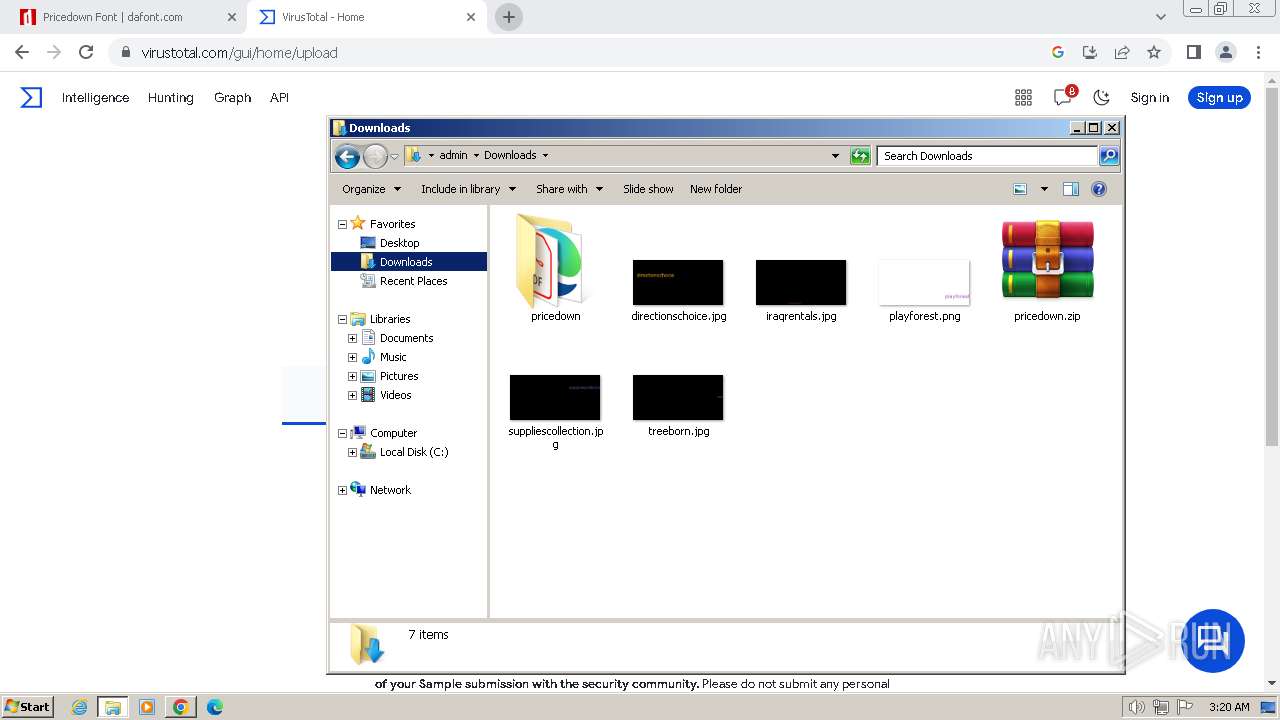The width and height of the screenshot is (1280, 720).
Task: Click the Search Downloads input box
Action: click(x=987, y=156)
